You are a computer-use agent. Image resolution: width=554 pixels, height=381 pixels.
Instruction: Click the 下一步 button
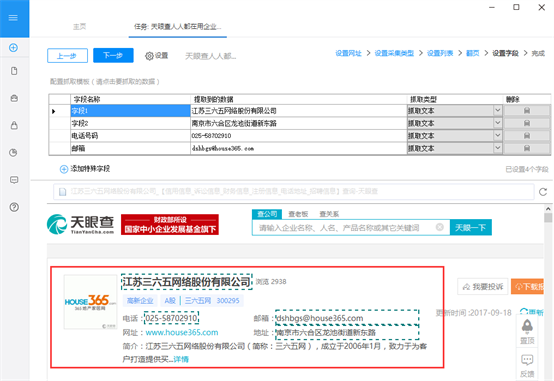[113, 55]
